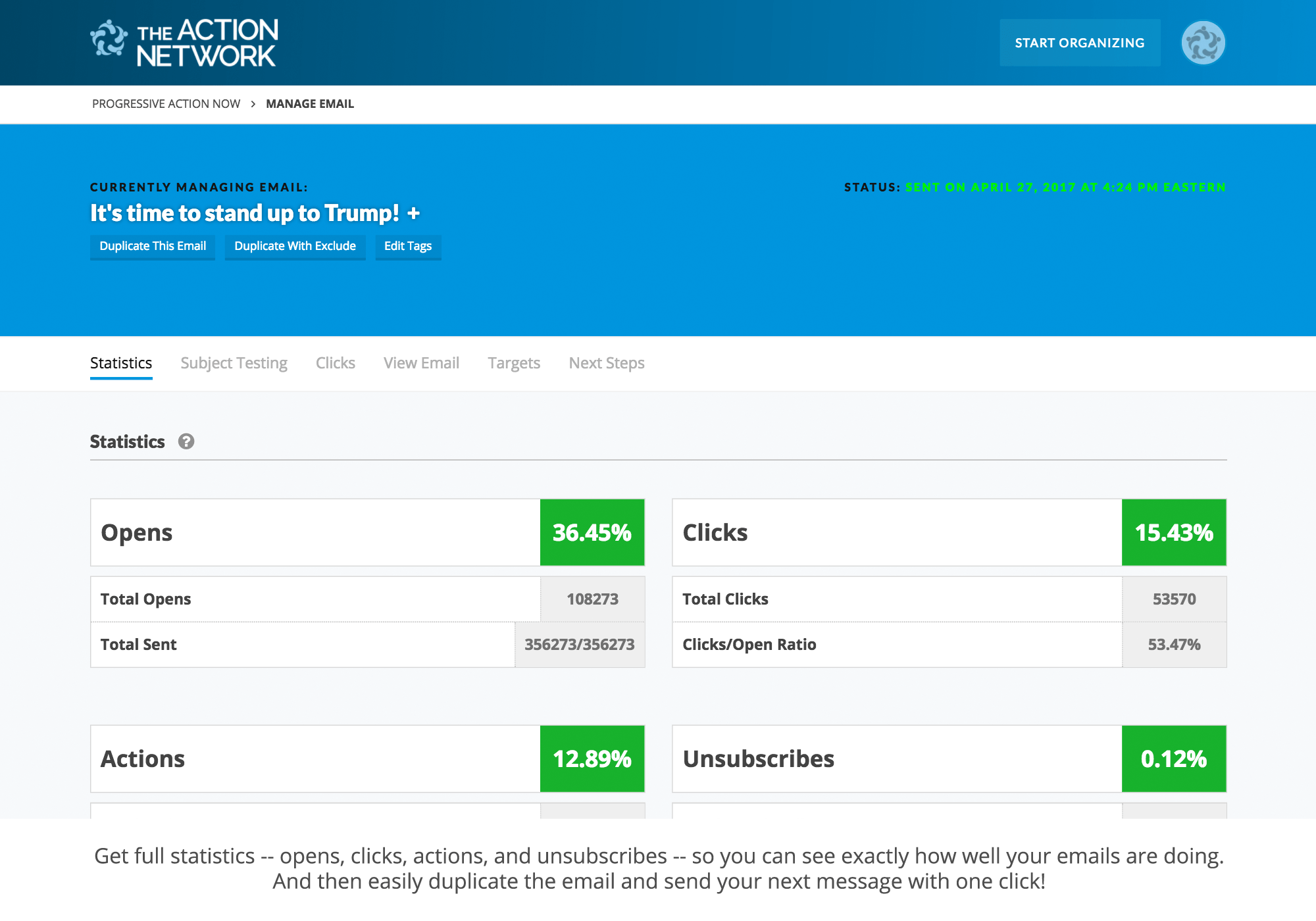Click the 12.89% actions rate box
Screen dimensions: 1316x921
coord(592,759)
